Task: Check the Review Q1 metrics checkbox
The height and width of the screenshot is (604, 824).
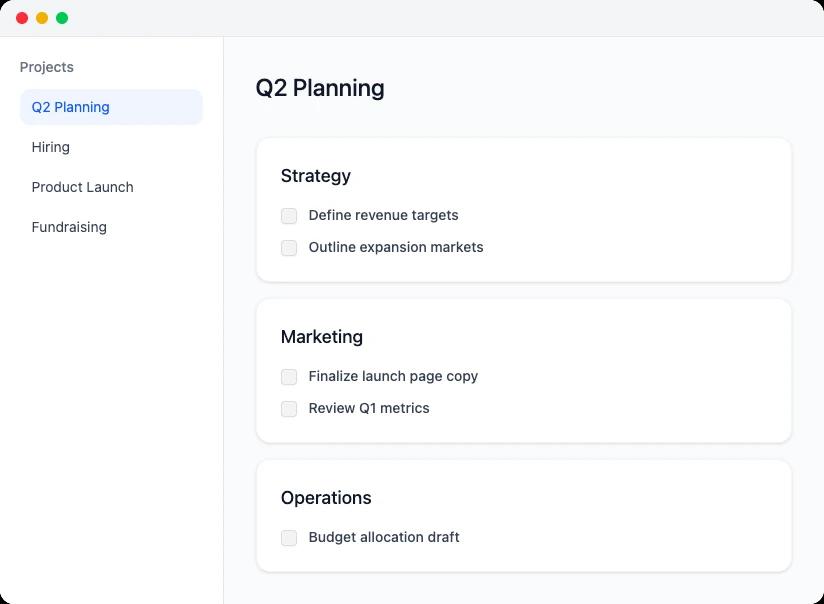Action: click(x=289, y=409)
